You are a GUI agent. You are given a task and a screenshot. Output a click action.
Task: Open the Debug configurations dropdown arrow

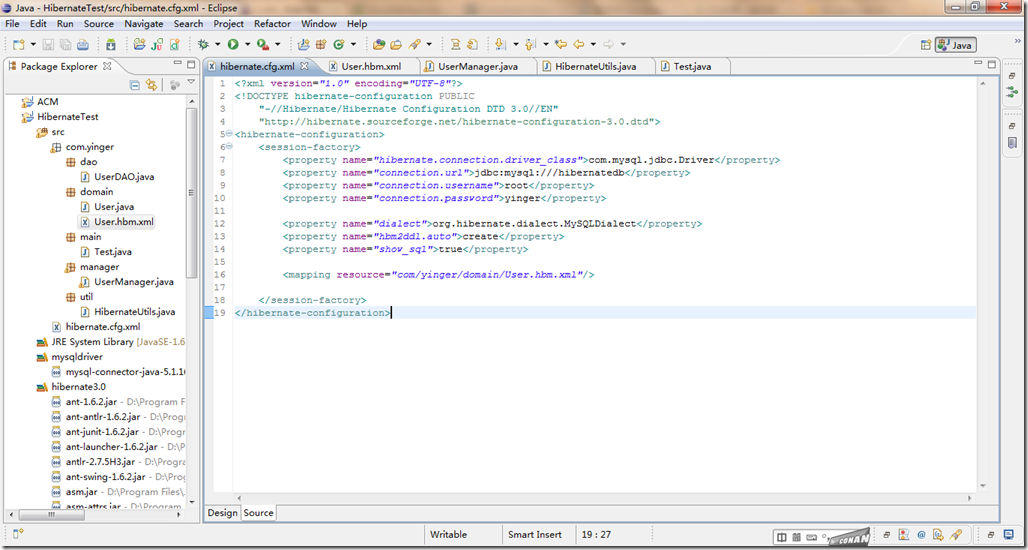pos(218,45)
